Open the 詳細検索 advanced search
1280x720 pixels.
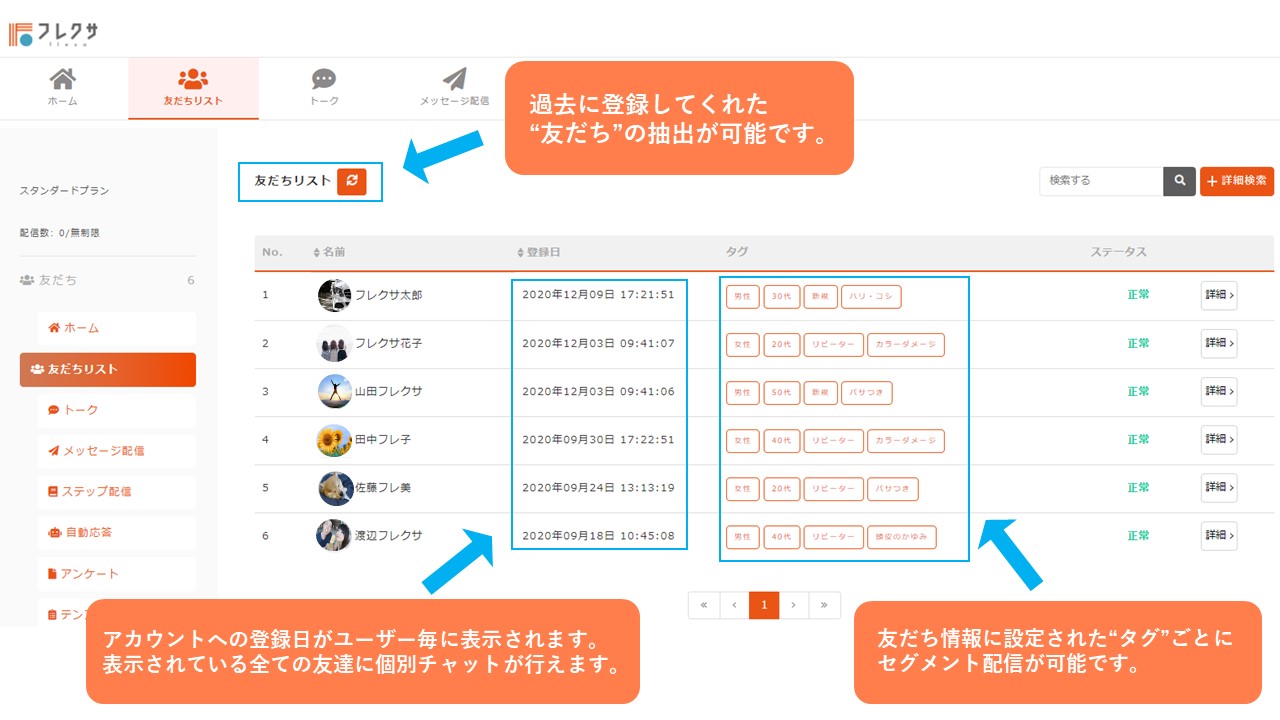[1236, 181]
